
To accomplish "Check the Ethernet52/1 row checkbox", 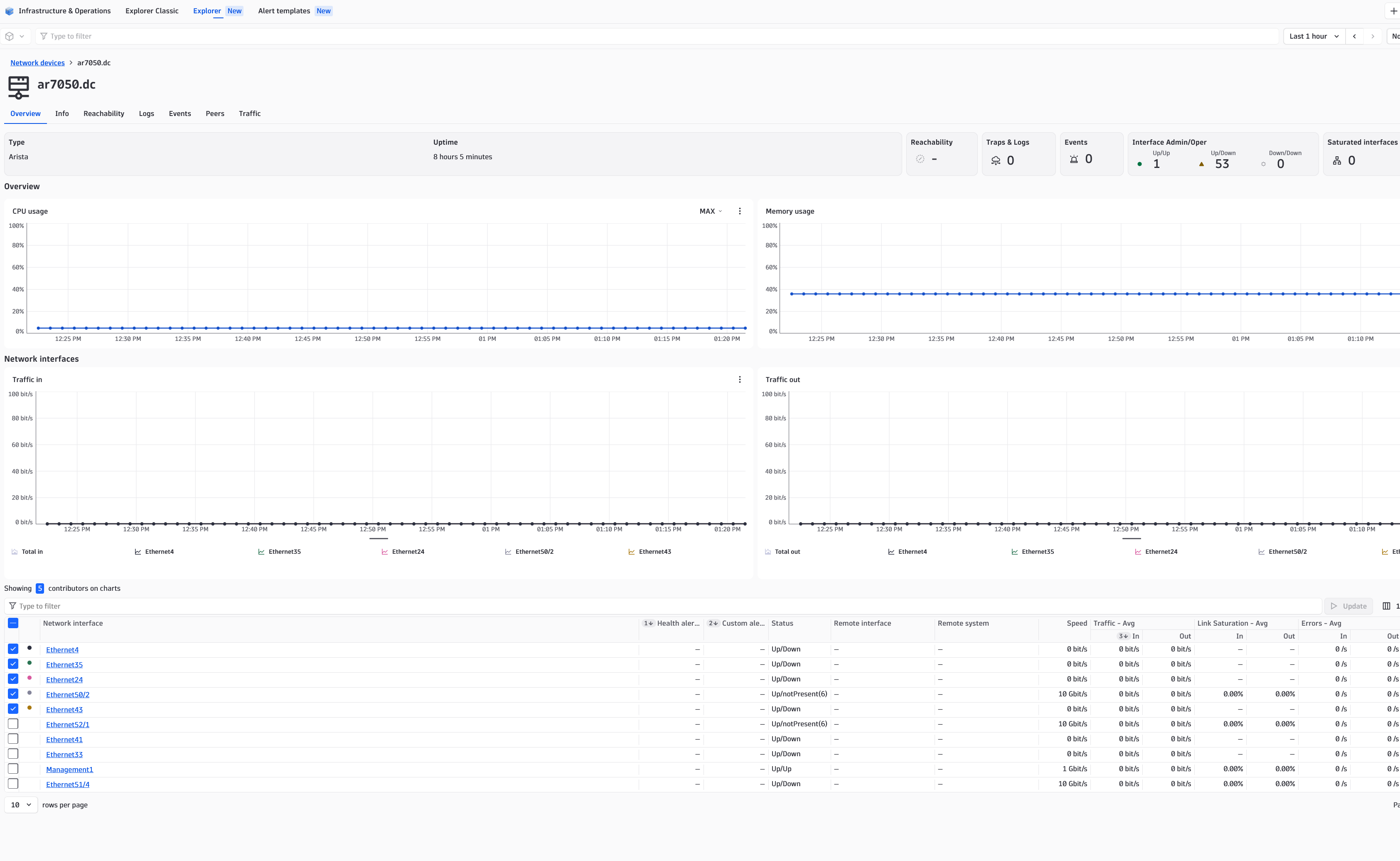I will [13, 724].
